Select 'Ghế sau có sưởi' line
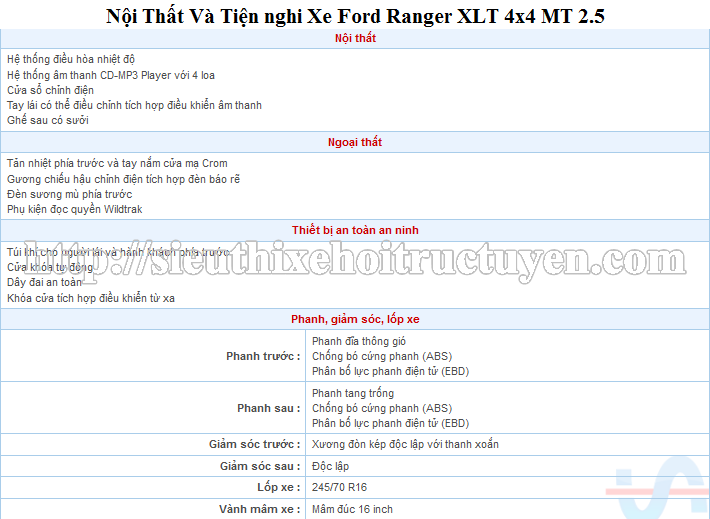The height and width of the screenshot is (519, 710). coord(48,120)
